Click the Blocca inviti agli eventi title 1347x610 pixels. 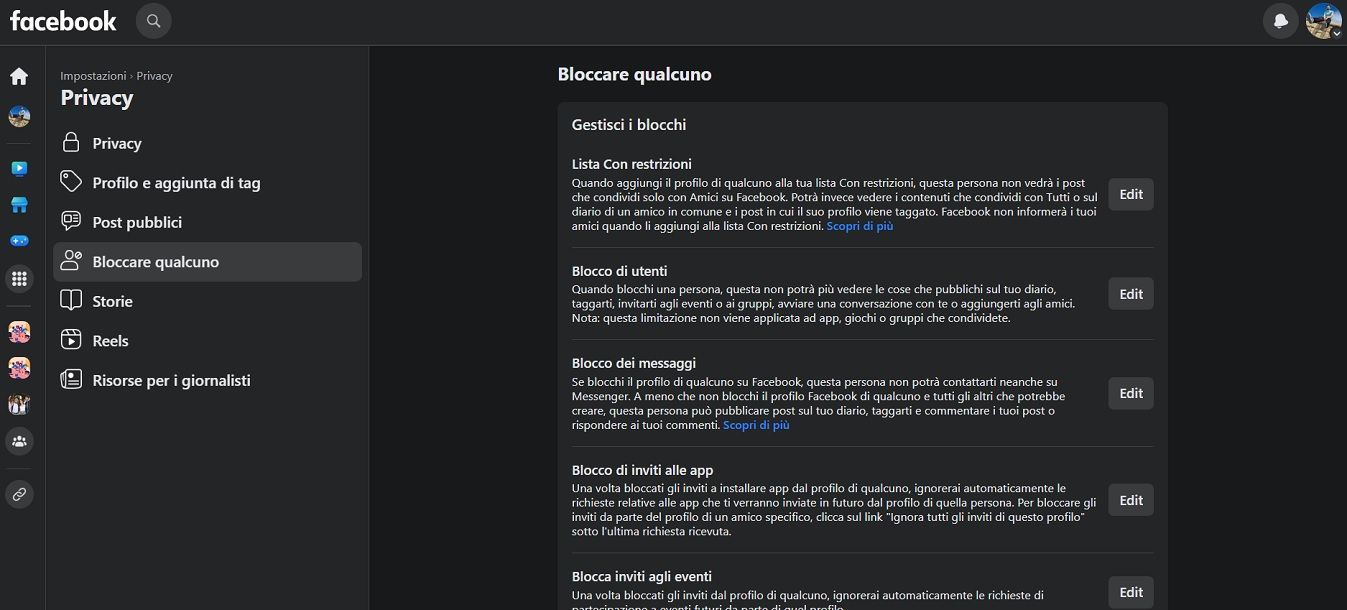(x=642, y=576)
